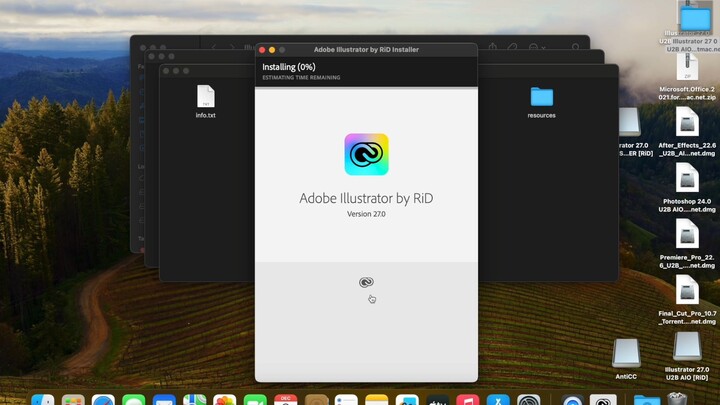Select Photoshop 24.0 U2B AIO dmg on desktop
Image resolution: width=720 pixels, height=405 pixels.
click(687, 188)
